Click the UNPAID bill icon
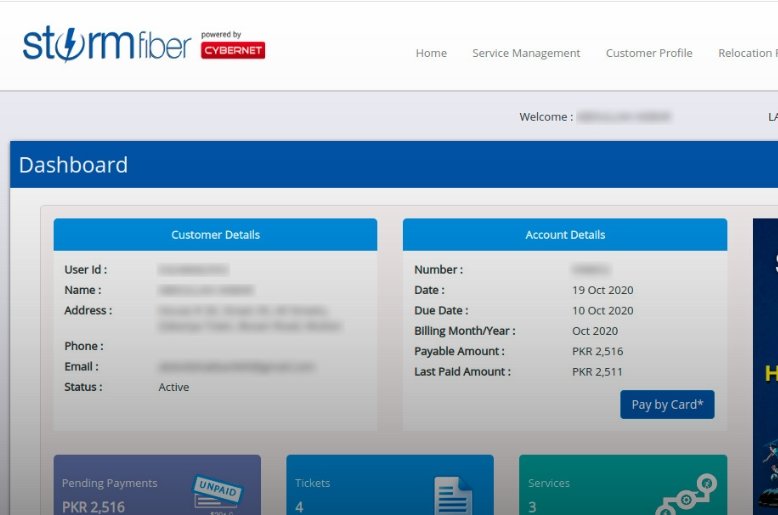Screen dimensions: 778x515 [217, 493]
